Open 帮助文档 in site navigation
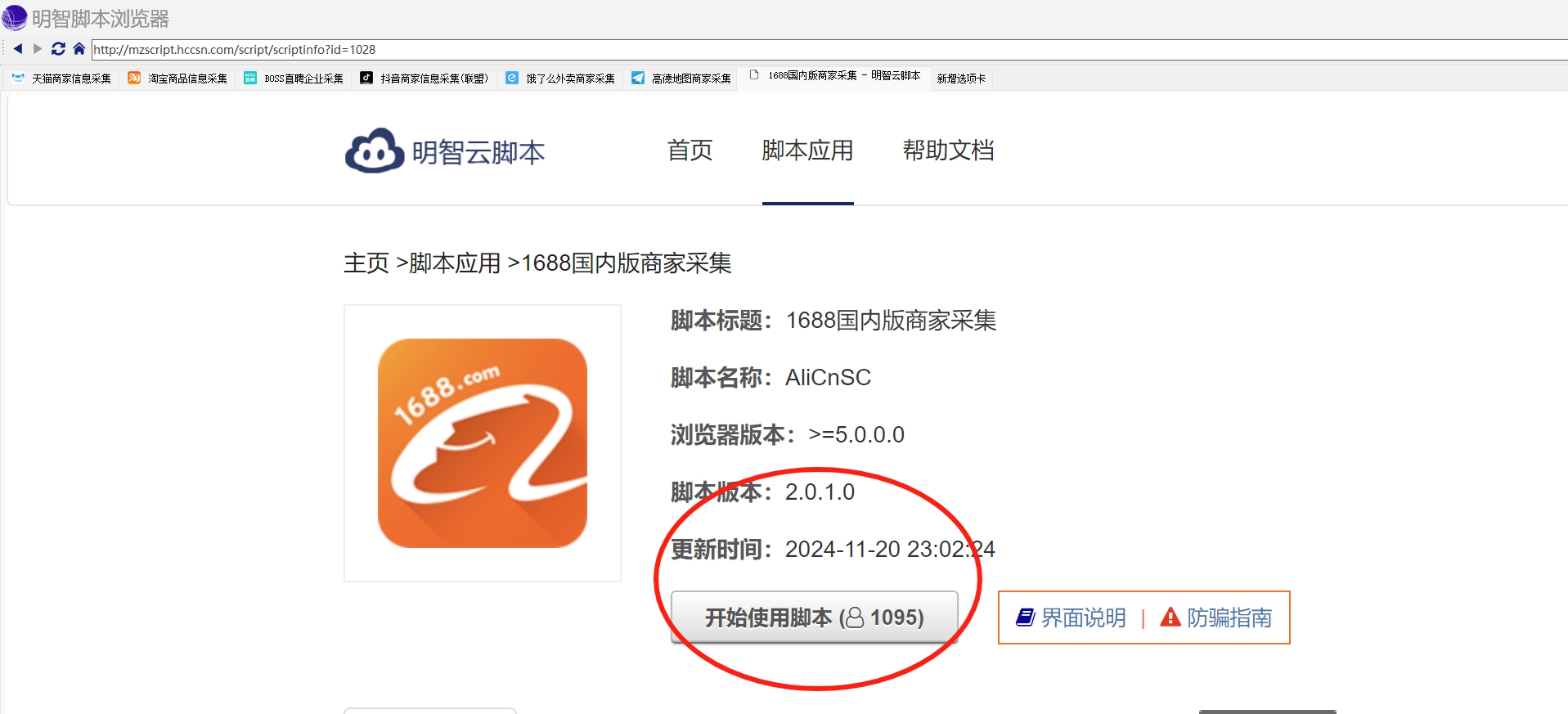 948,150
